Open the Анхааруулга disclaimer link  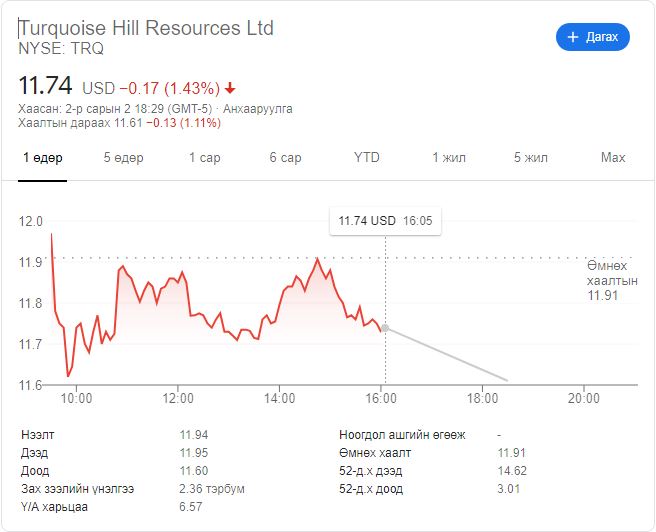click(258, 109)
